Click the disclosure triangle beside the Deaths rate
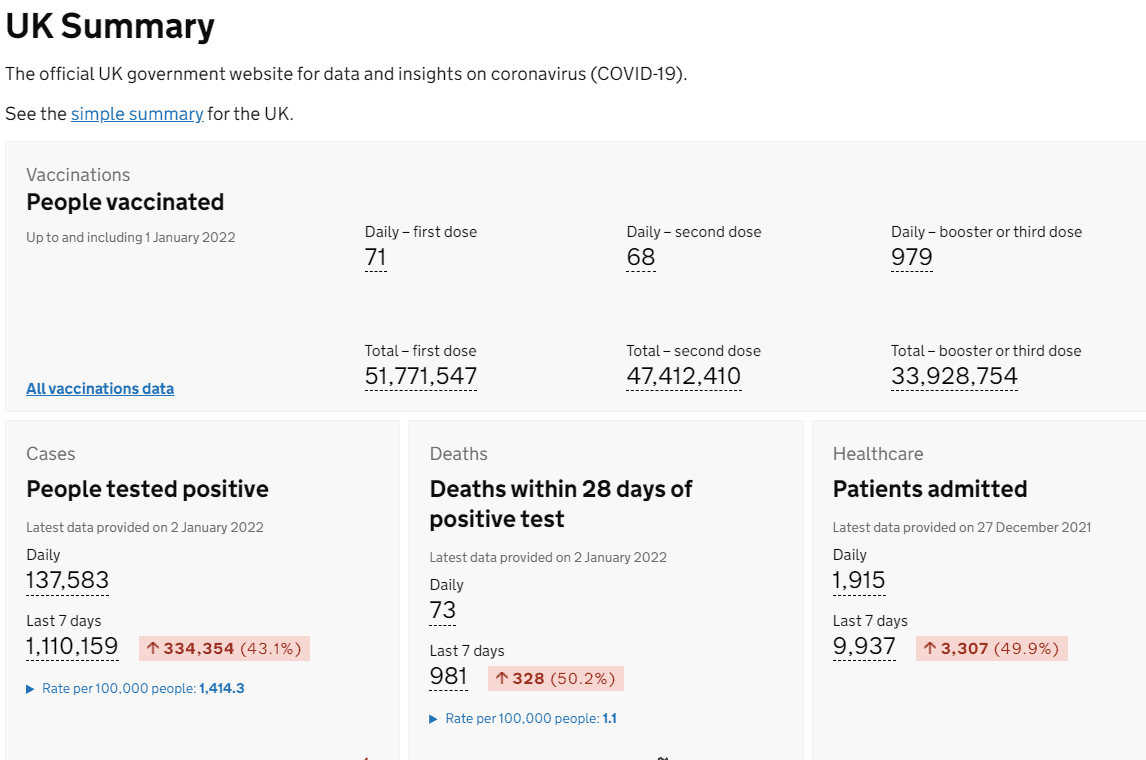 433,719
